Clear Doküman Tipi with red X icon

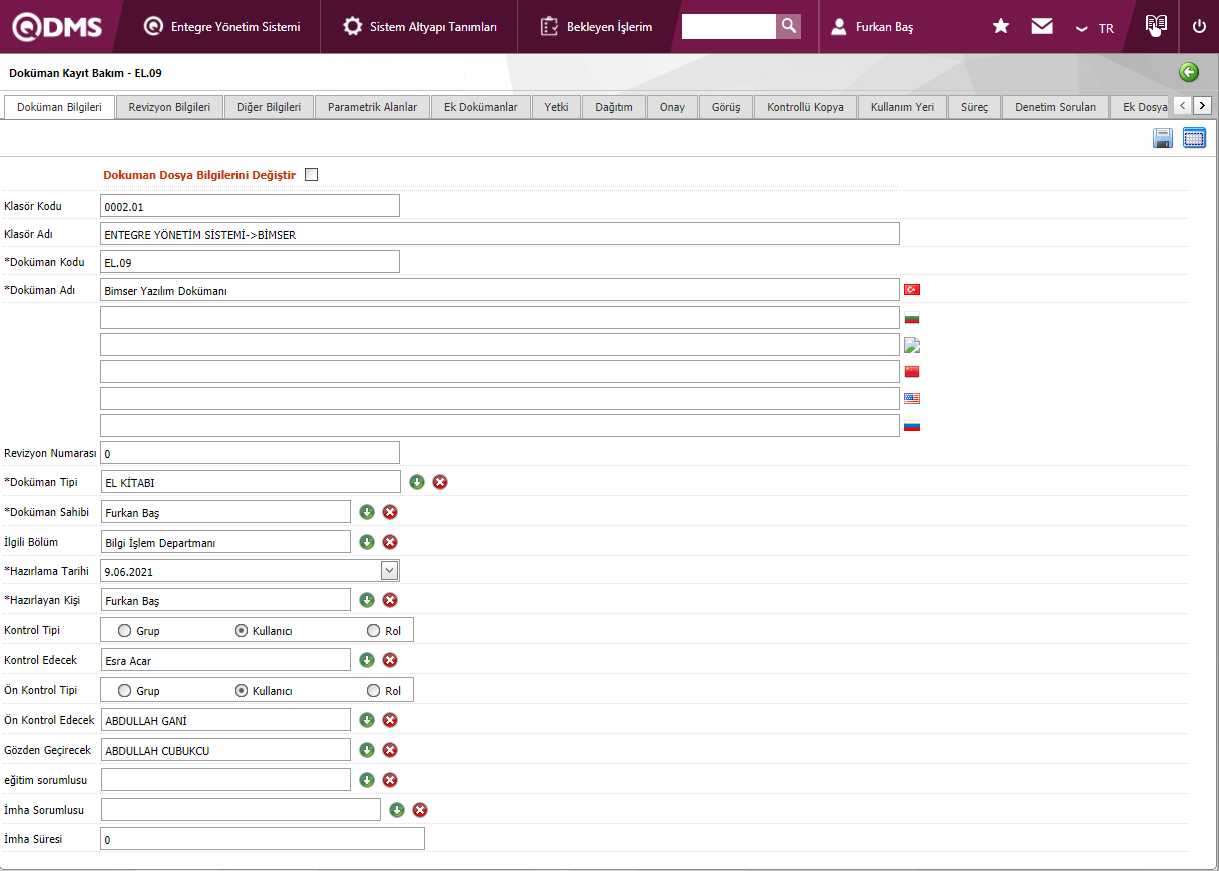click(440, 482)
